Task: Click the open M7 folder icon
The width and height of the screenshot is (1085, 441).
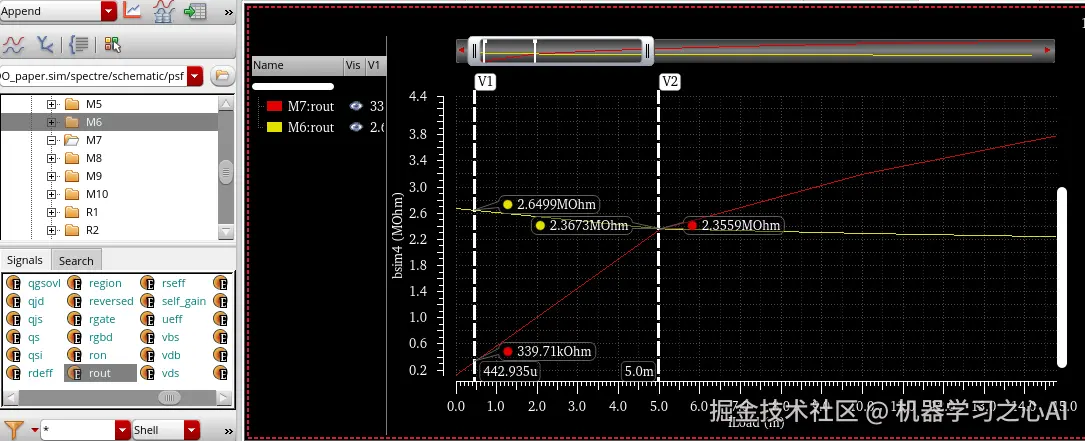Action: click(72, 140)
